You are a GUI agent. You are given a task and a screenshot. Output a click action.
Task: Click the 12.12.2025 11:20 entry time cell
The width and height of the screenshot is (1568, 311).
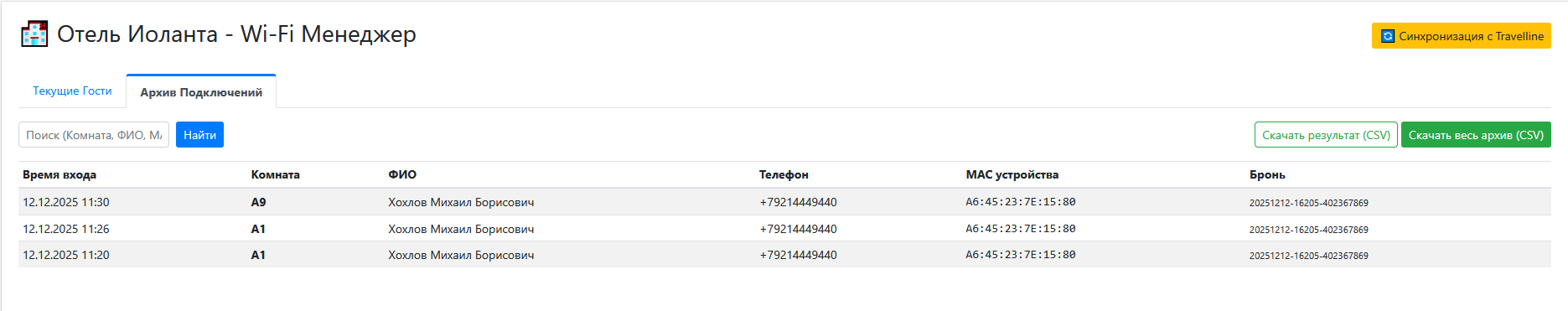pyautogui.click(x=66, y=255)
